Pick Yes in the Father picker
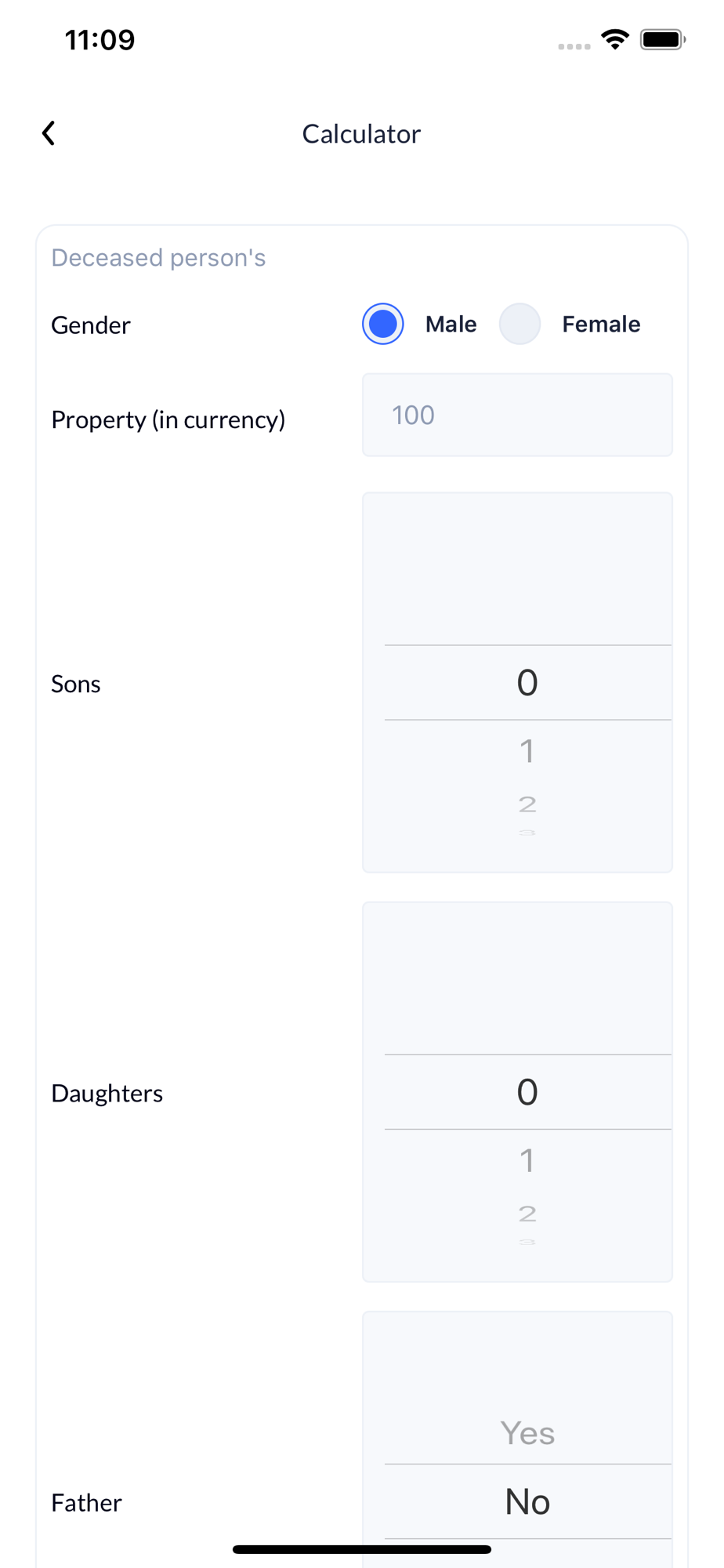Viewport: 724px width, 1568px height. point(527,1433)
